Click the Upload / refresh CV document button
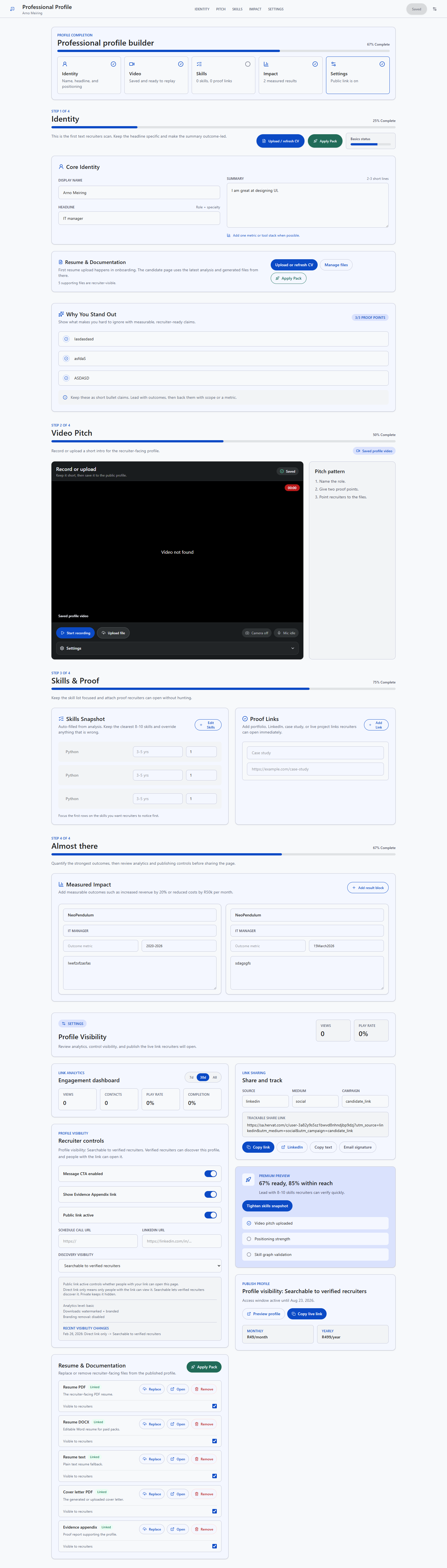This screenshot has width=447, height=1568. (280, 141)
